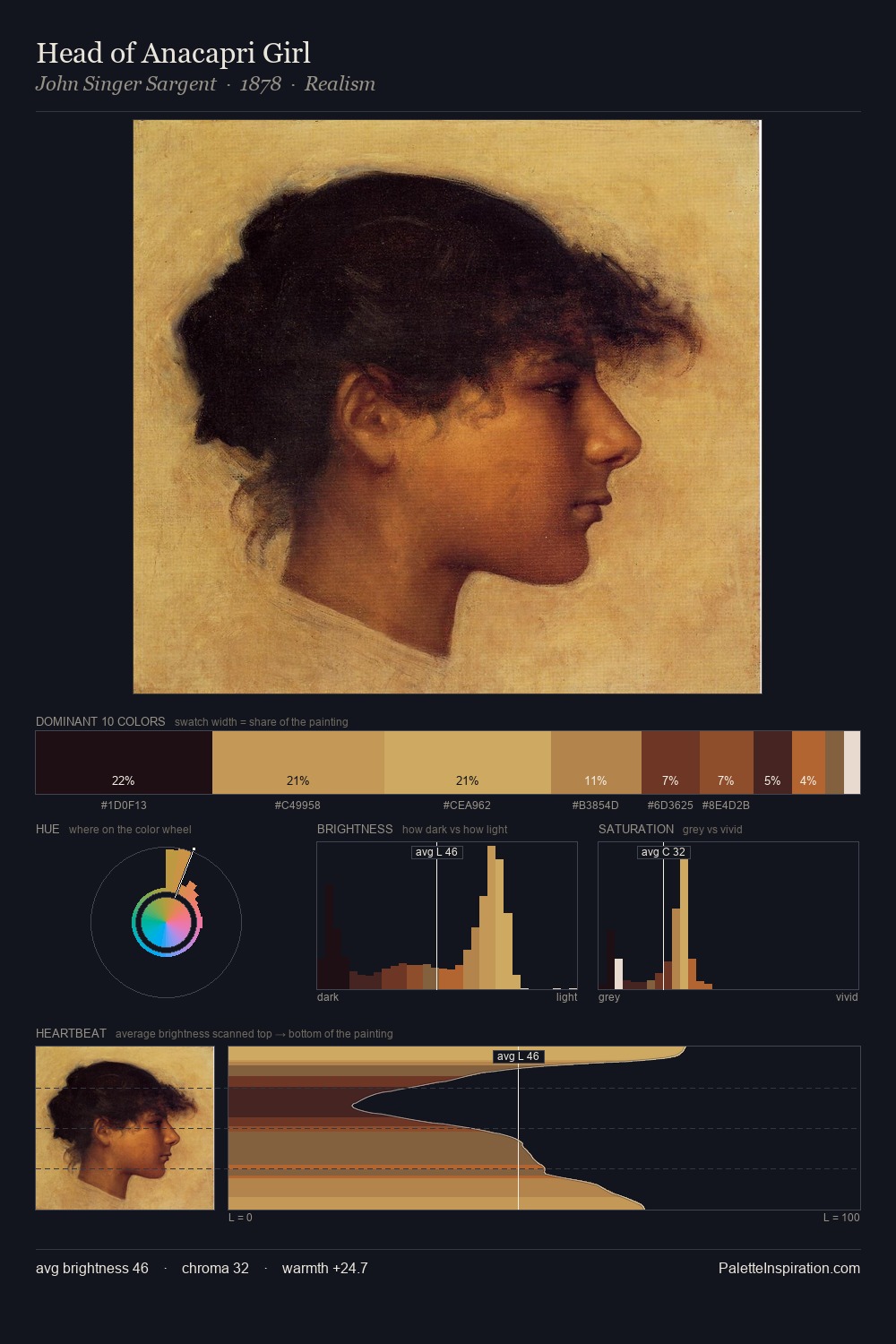The image size is (896, 1344).
Task: Click the '1878' year text
Action: (x=260, y=84)
